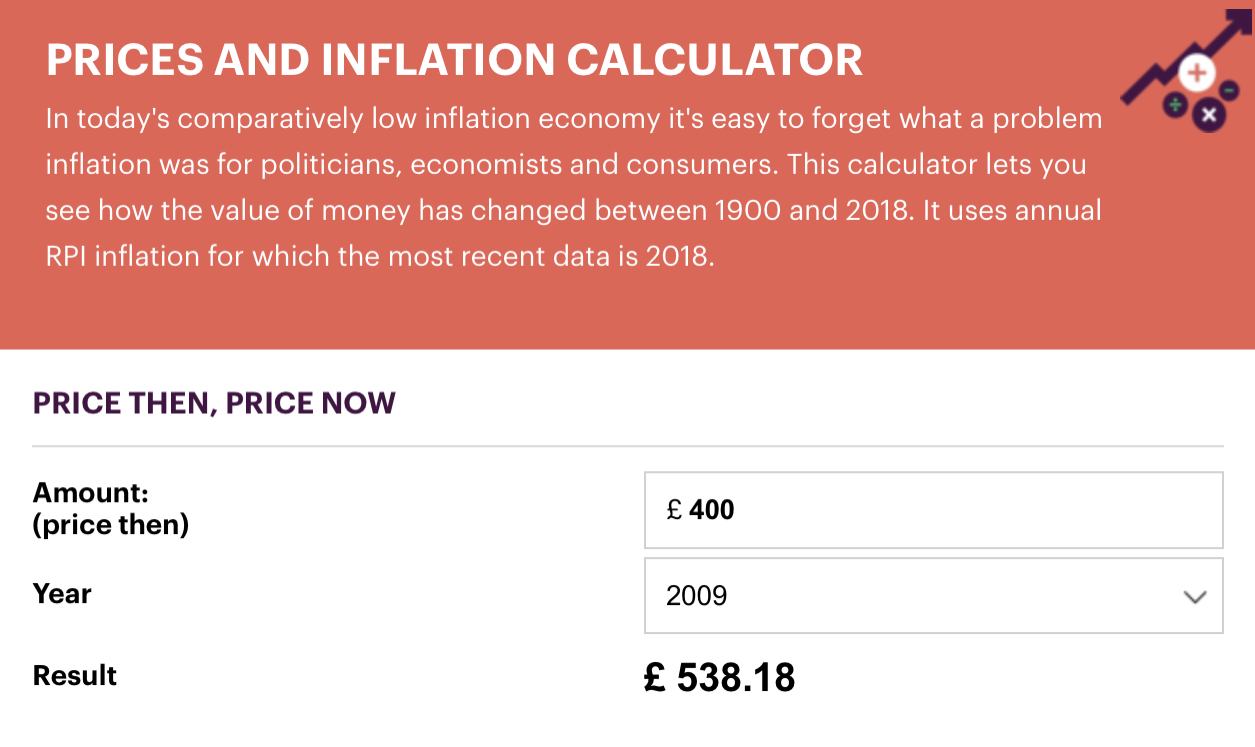The height and width of the screenshot is (747, 1255).
Task: Click the pound symbol beside the result
Action: click(655, 678)
